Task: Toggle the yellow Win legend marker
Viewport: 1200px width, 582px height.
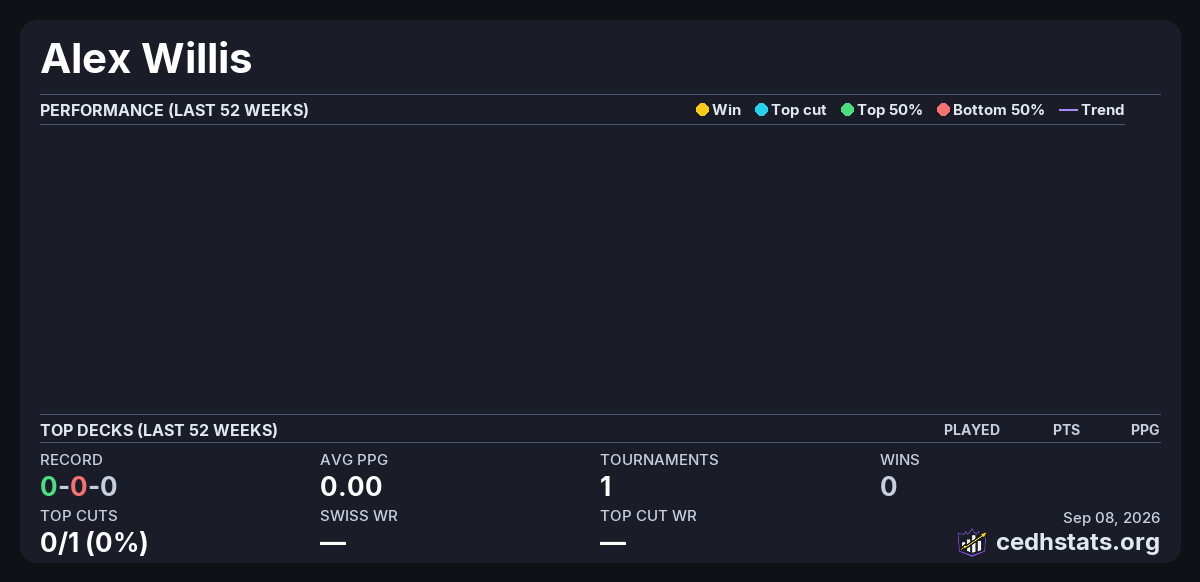Action: 702,110
